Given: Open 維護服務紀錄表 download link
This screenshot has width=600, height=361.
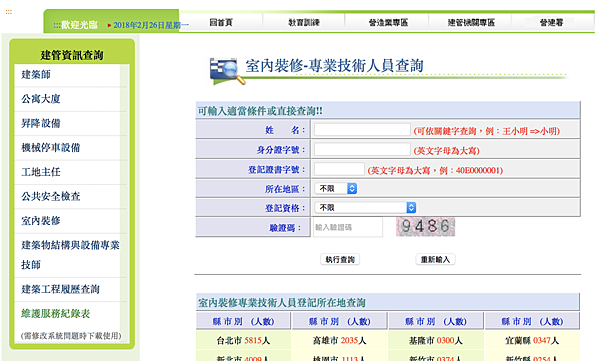Looking at the screenshot, I should 55,314.
